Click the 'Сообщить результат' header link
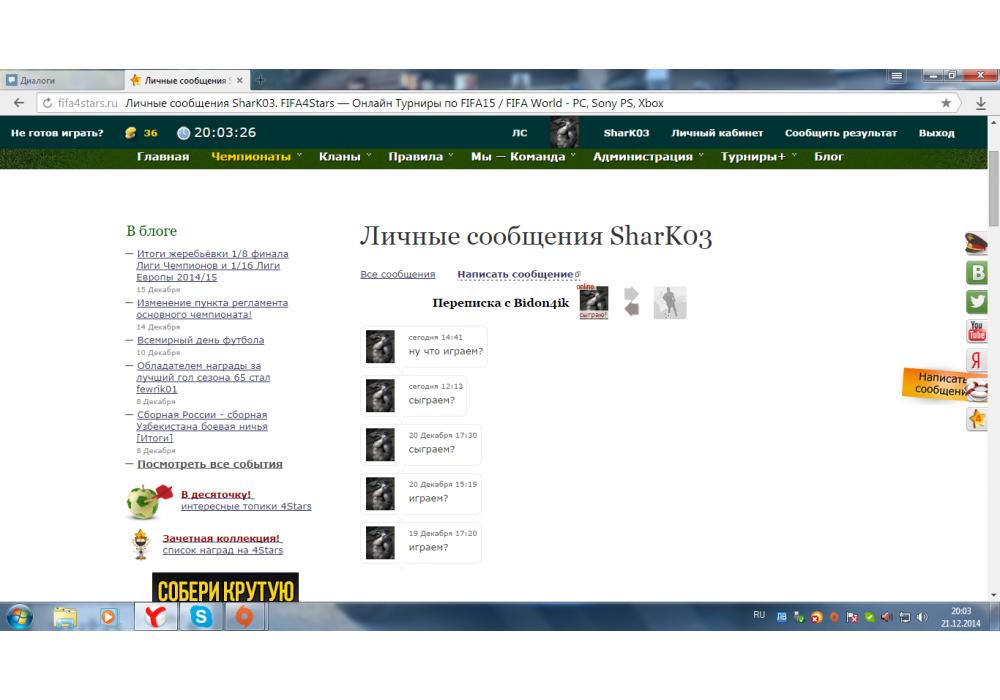Viewport: 1000px width, 700px height. (840, 133)
